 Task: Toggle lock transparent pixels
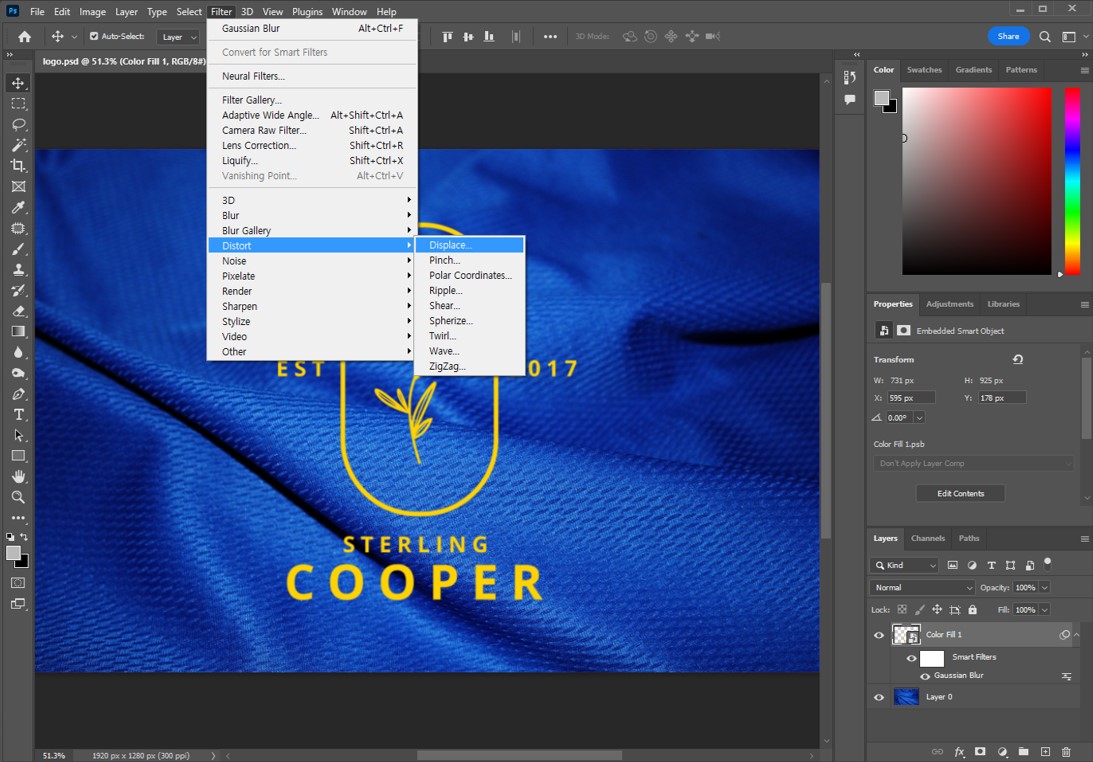(902, 609)
